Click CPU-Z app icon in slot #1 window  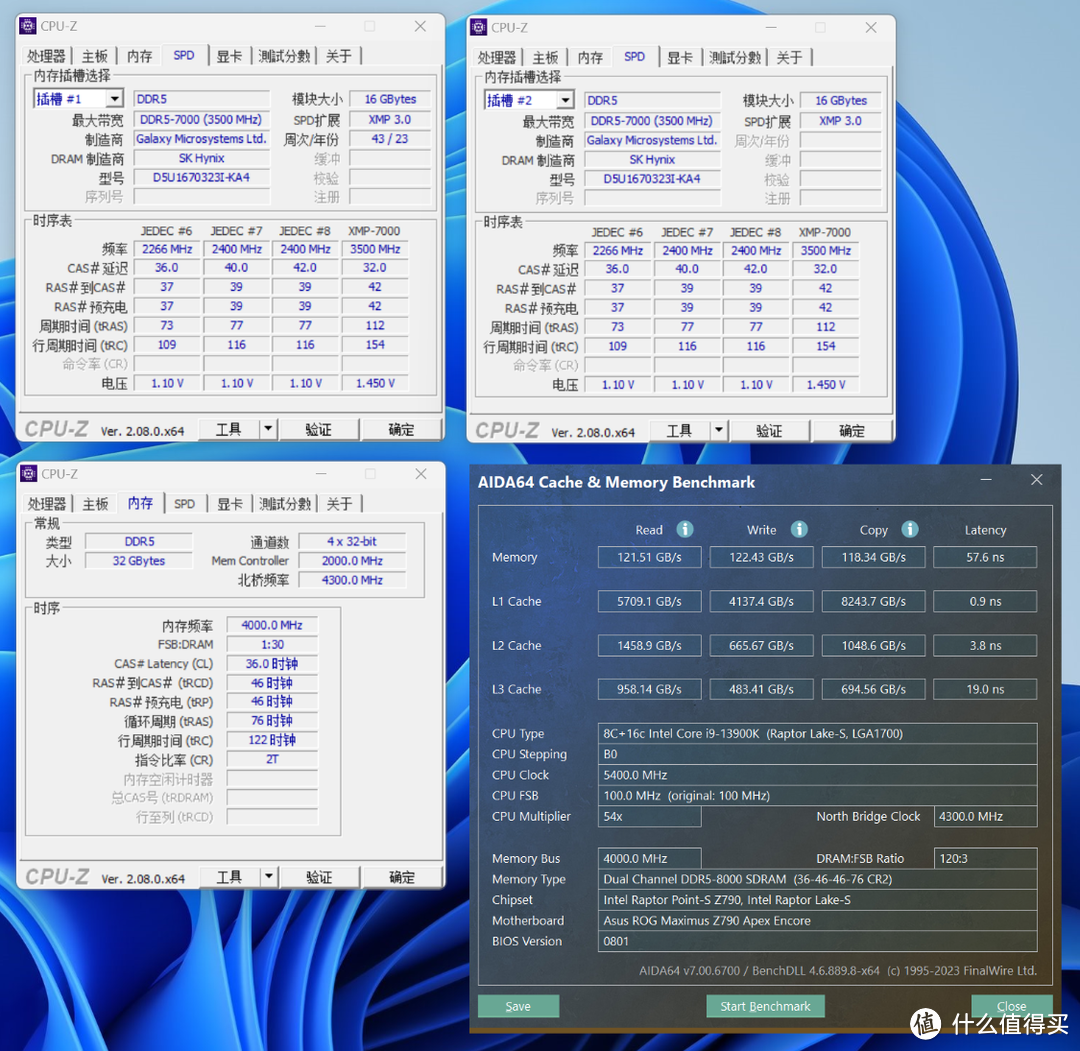(x=28, y=26)
